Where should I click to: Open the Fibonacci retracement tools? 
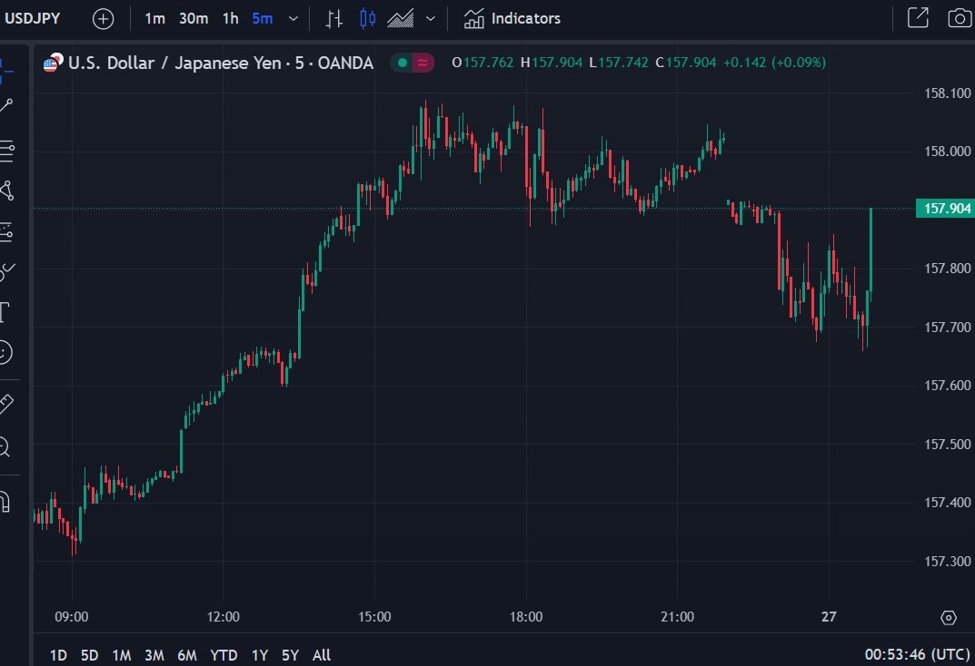tap(6, 152)
